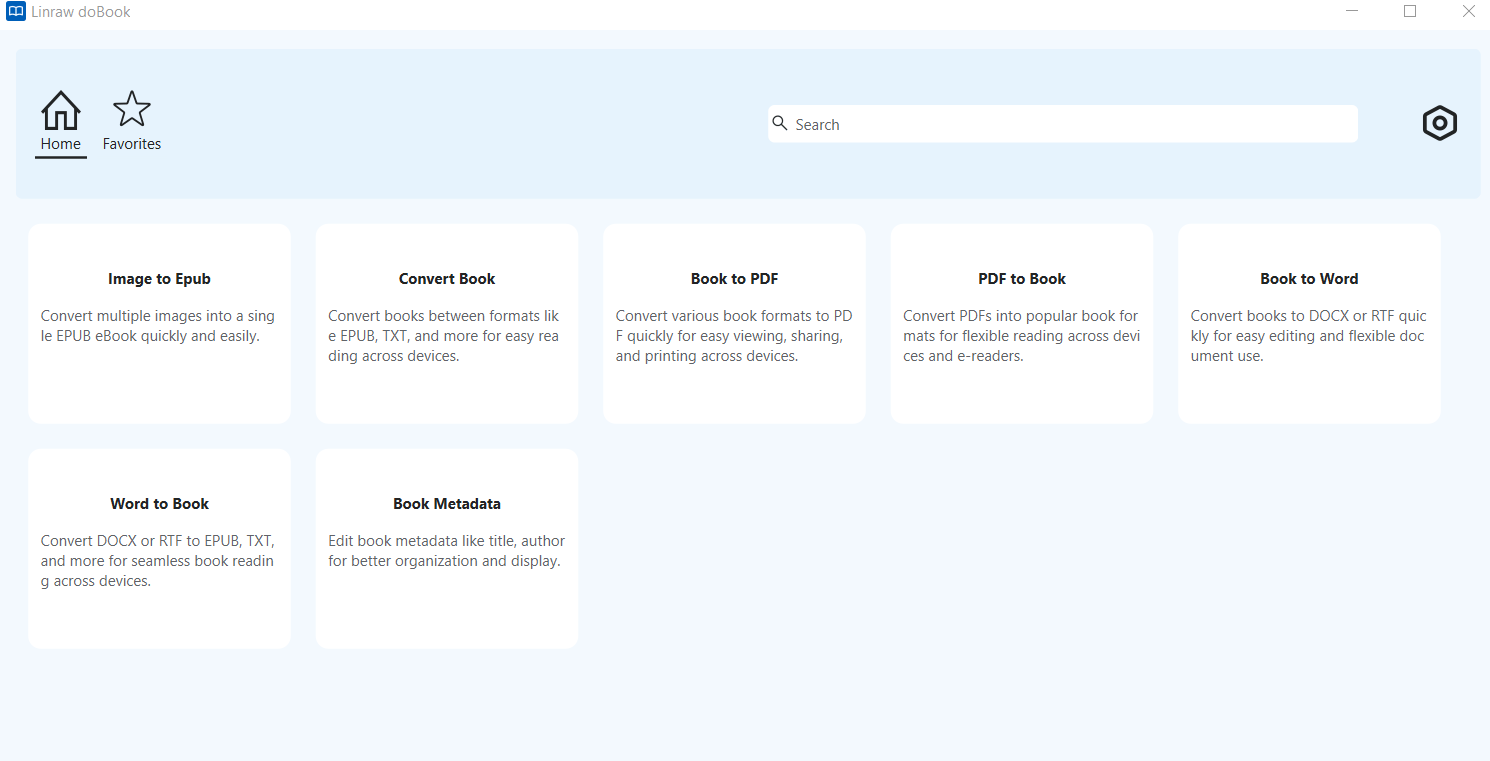Open the Image to Epub tool
Viewport: 1490px width, 761px height.
pyautogui.click(x=160, y=323)
